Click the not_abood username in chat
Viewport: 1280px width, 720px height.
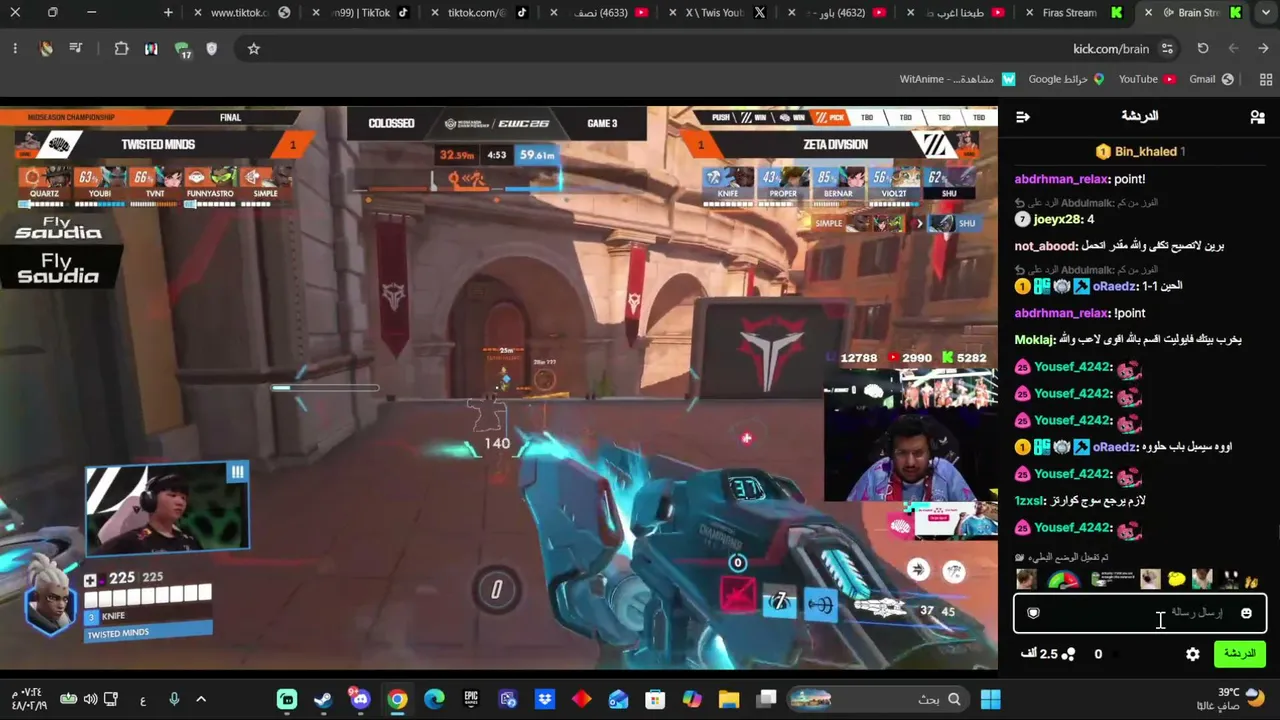(x=1045, y=246)
